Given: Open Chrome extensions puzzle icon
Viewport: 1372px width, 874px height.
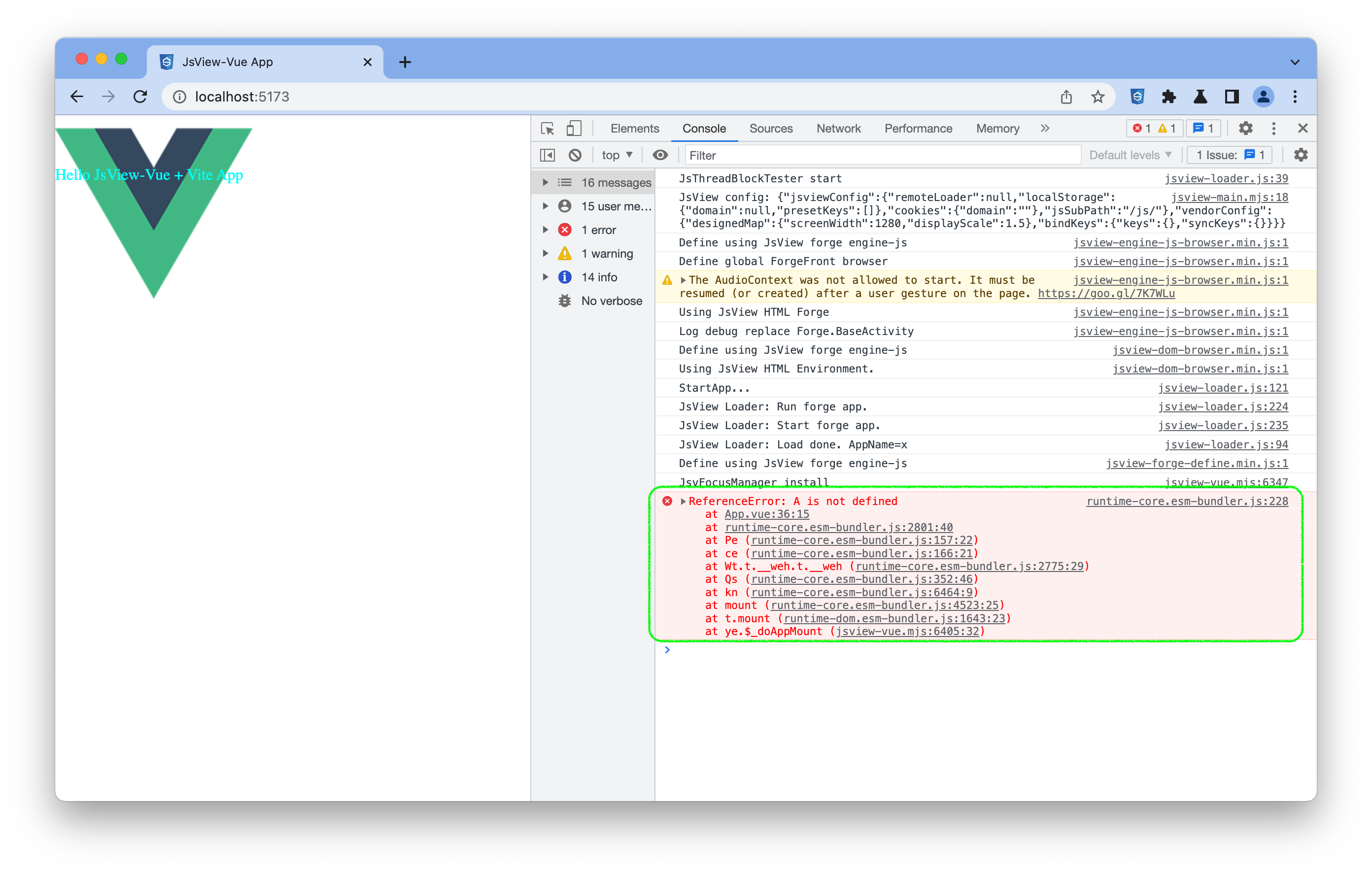Looking at the screenshot, I should tap(1168, 97).
